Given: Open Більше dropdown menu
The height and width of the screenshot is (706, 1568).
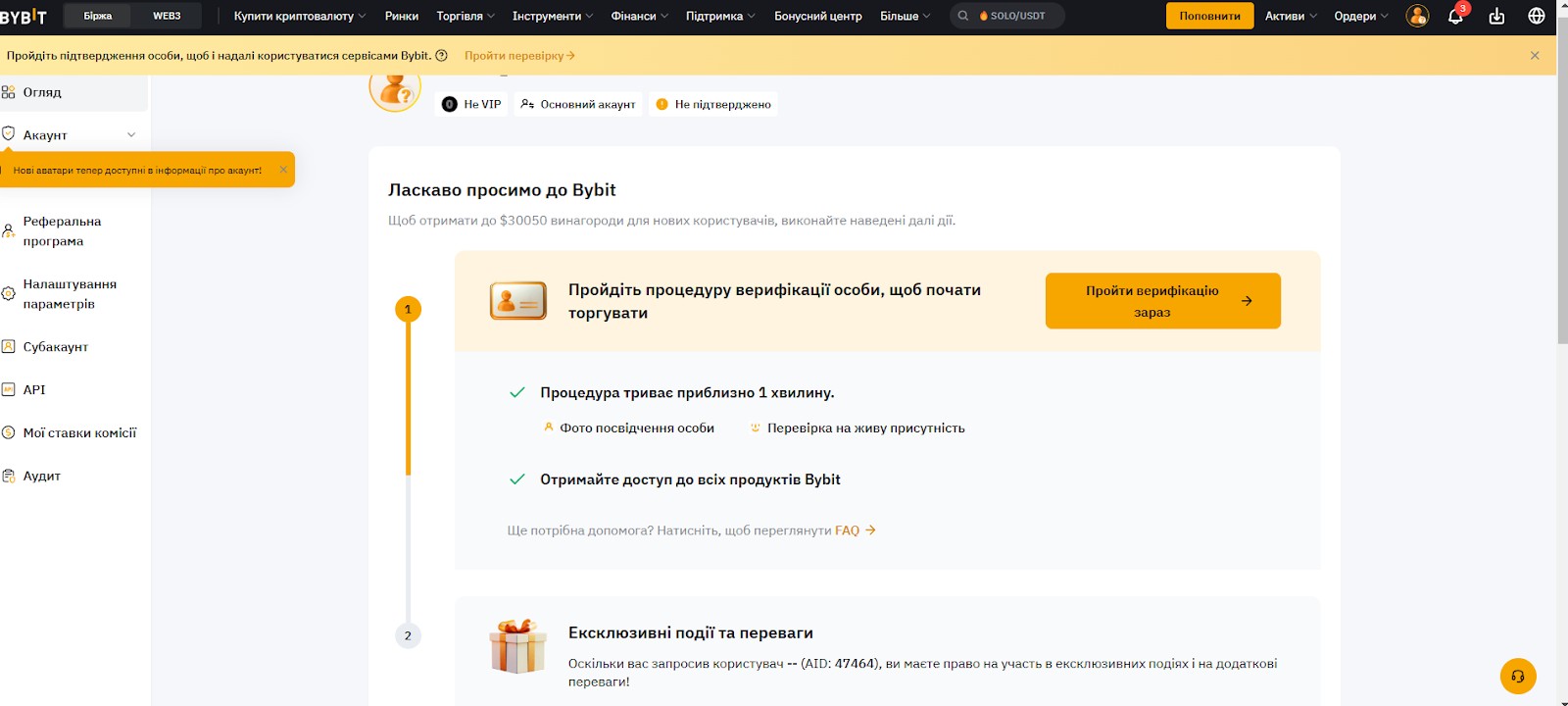Looking at the screenshot, I should (906, 16).
